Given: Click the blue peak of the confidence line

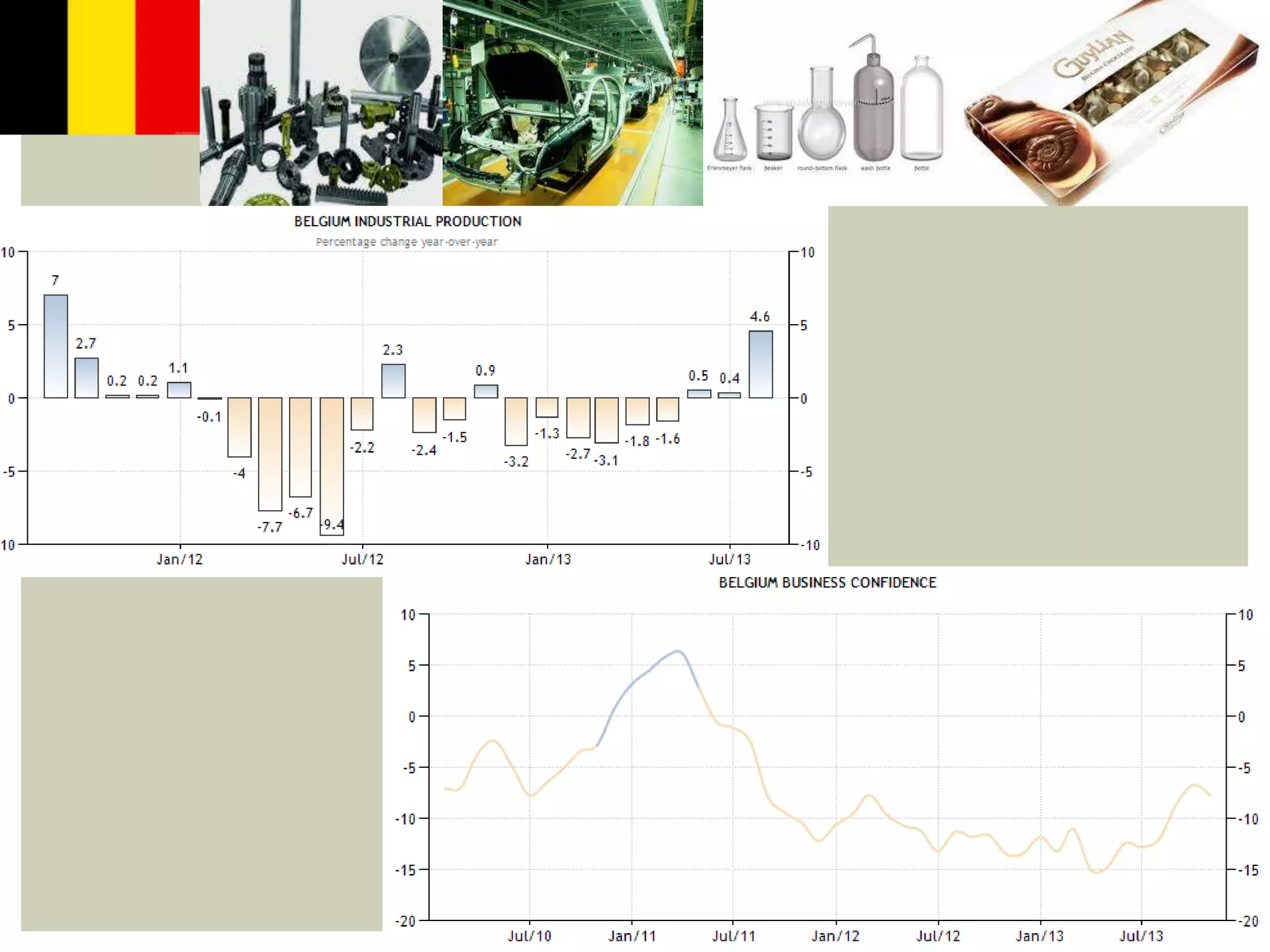Looking at the screenshot, I should click(x=677, y=651).
